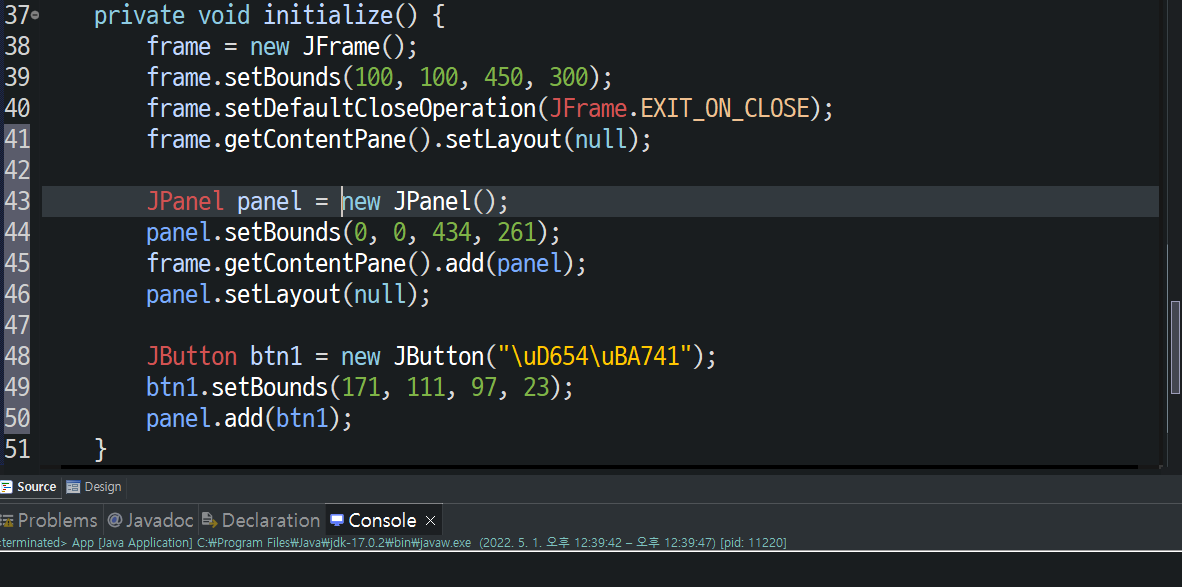Image resolution: width=1182 pixels, height=587 pixels.
Task: Click the setDefaultCloseOperation method call
Action: pyautogui.click(x=381, y=109)
